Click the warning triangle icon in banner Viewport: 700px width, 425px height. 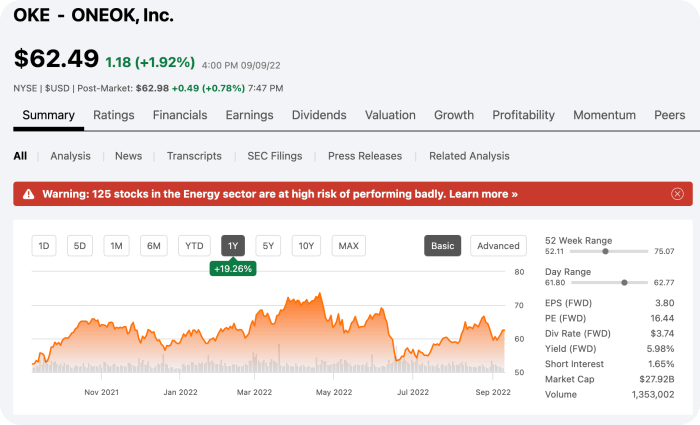[29, 194]
